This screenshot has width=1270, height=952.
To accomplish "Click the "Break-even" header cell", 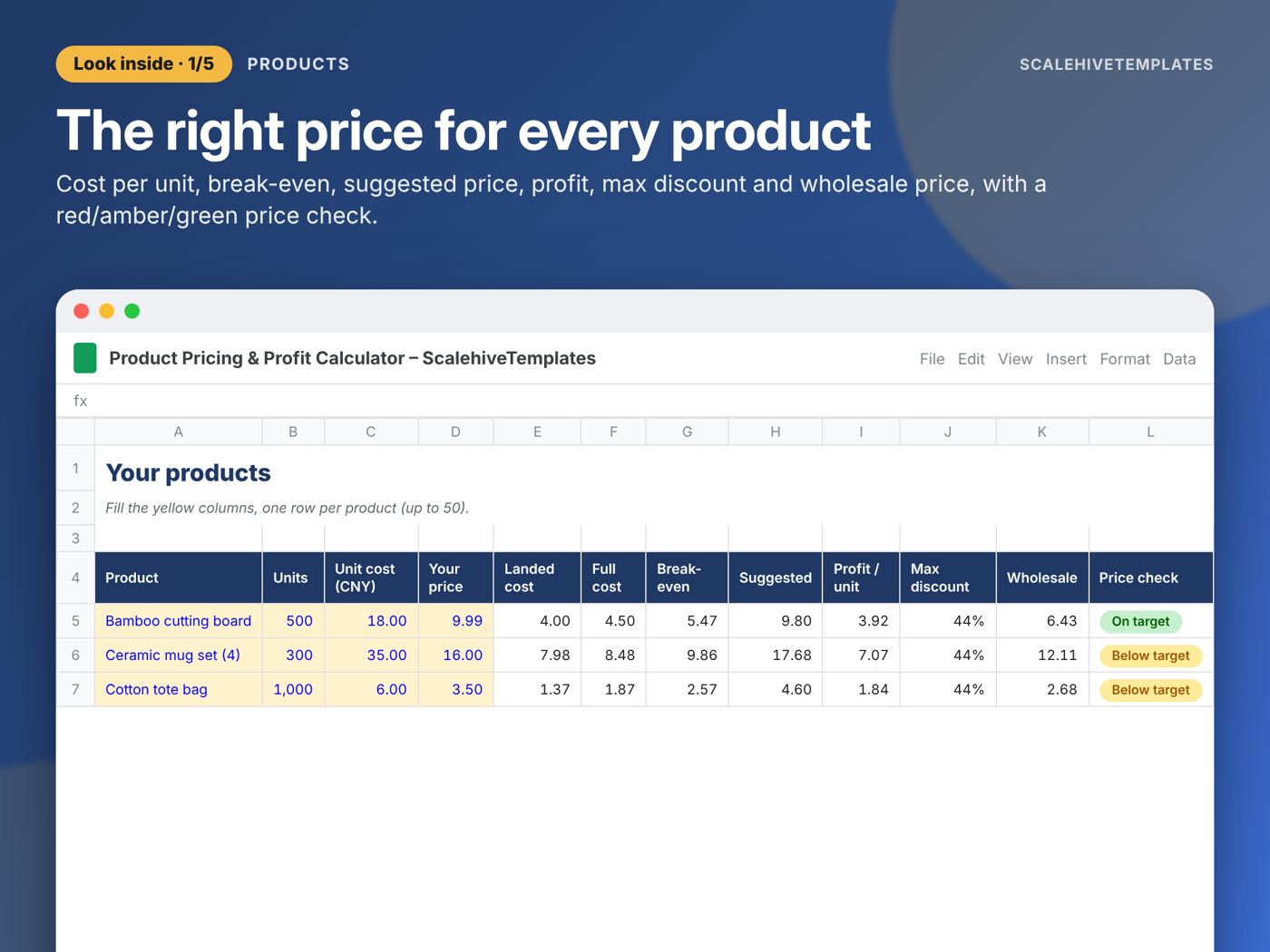I will (x=687, y=578).
